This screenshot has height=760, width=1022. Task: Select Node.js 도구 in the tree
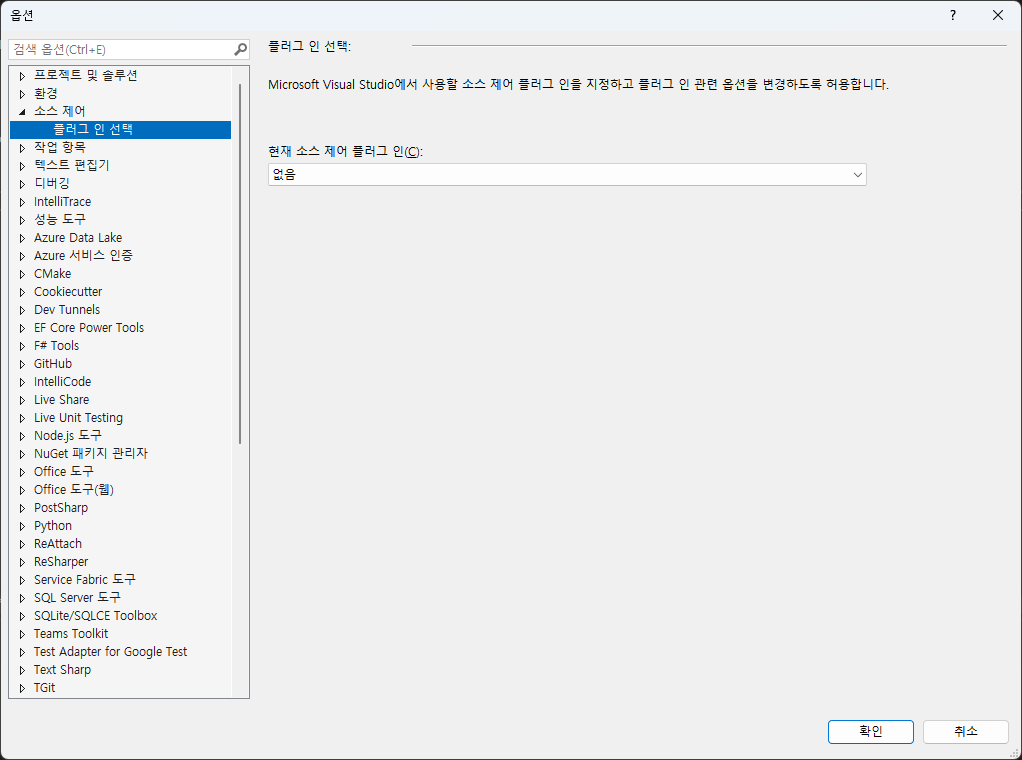point(68,435)
